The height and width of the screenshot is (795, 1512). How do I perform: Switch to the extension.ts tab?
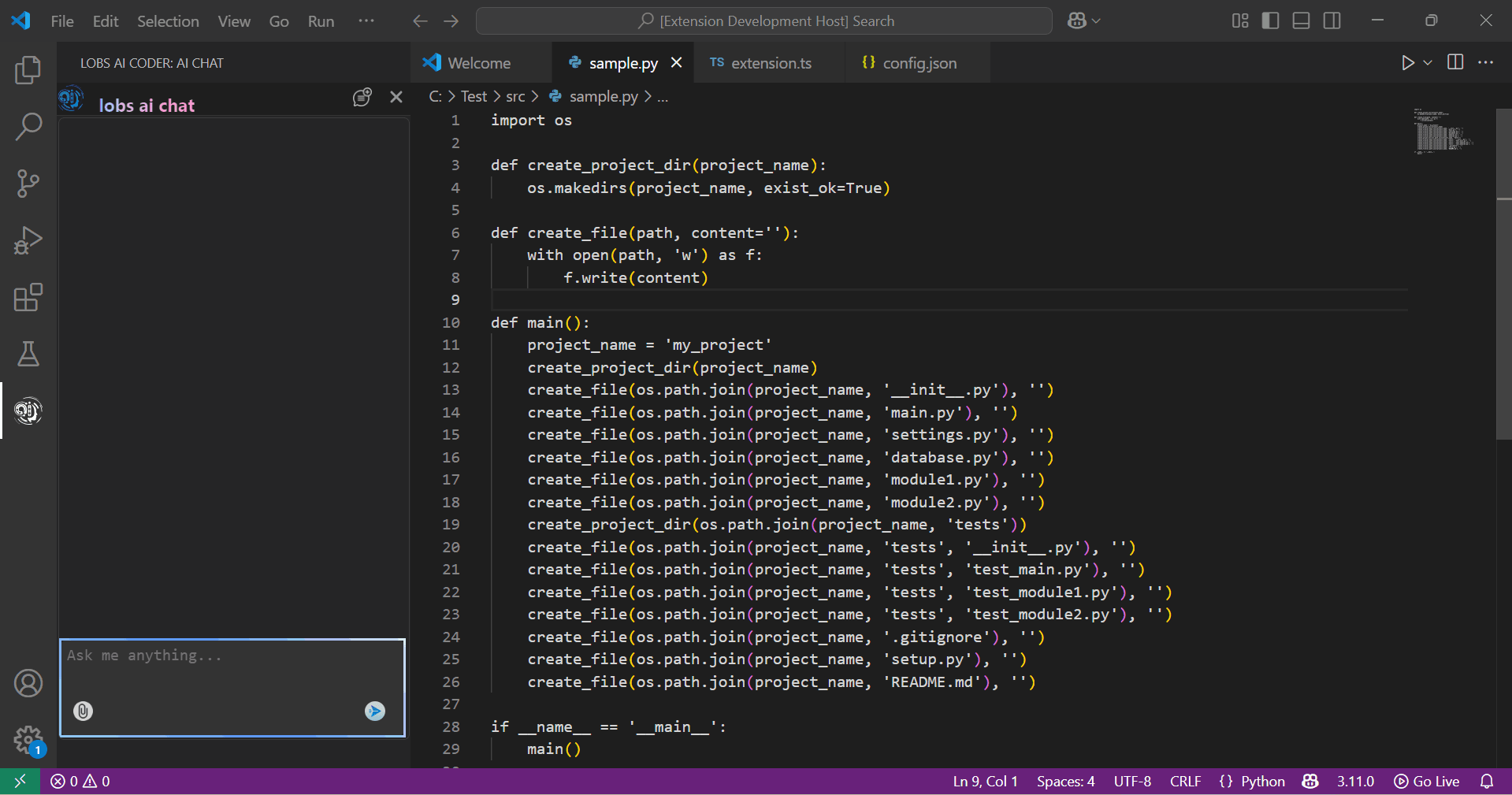click(771, 63)
